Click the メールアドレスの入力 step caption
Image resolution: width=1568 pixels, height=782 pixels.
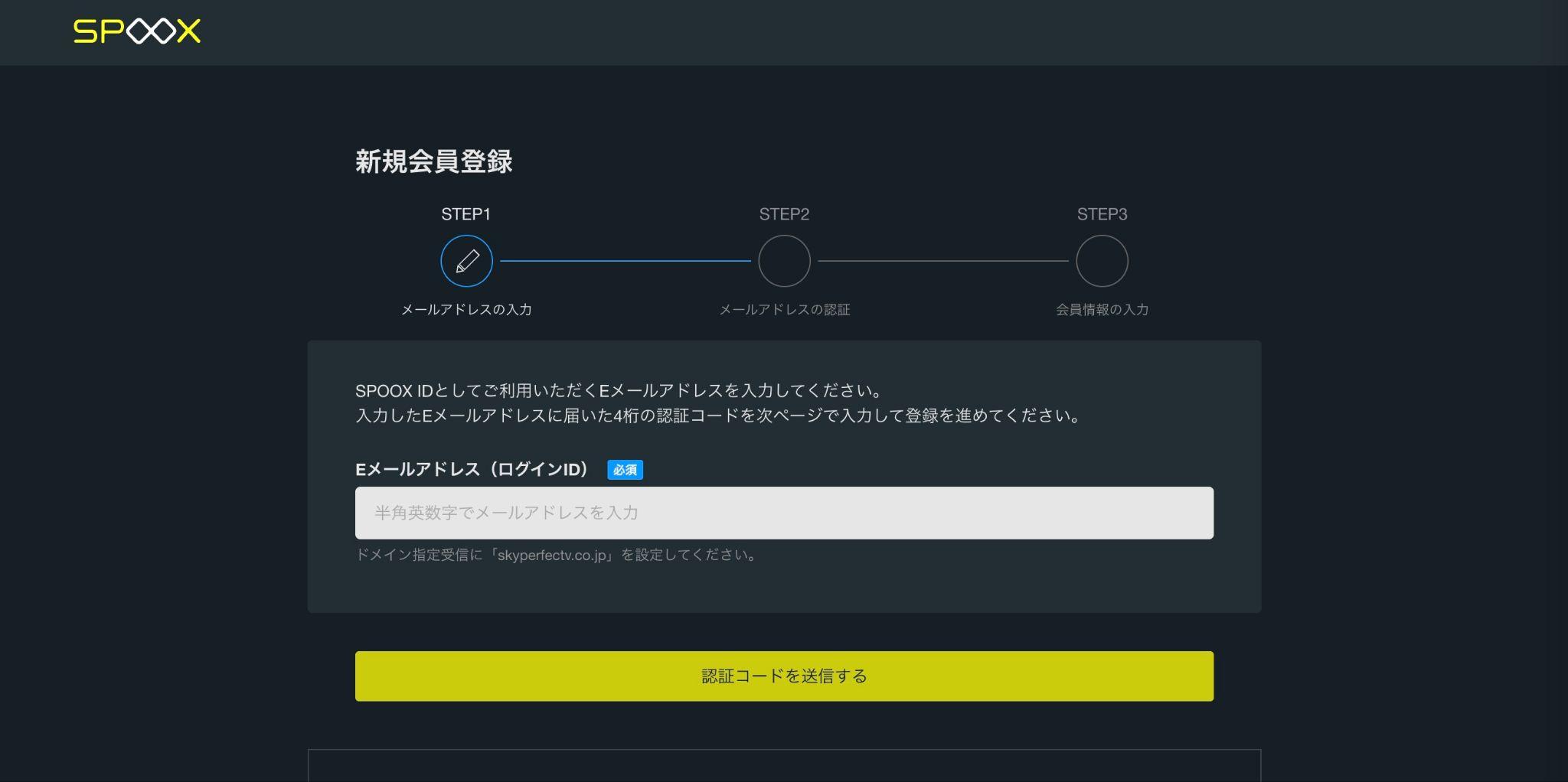tap(466, 309)
